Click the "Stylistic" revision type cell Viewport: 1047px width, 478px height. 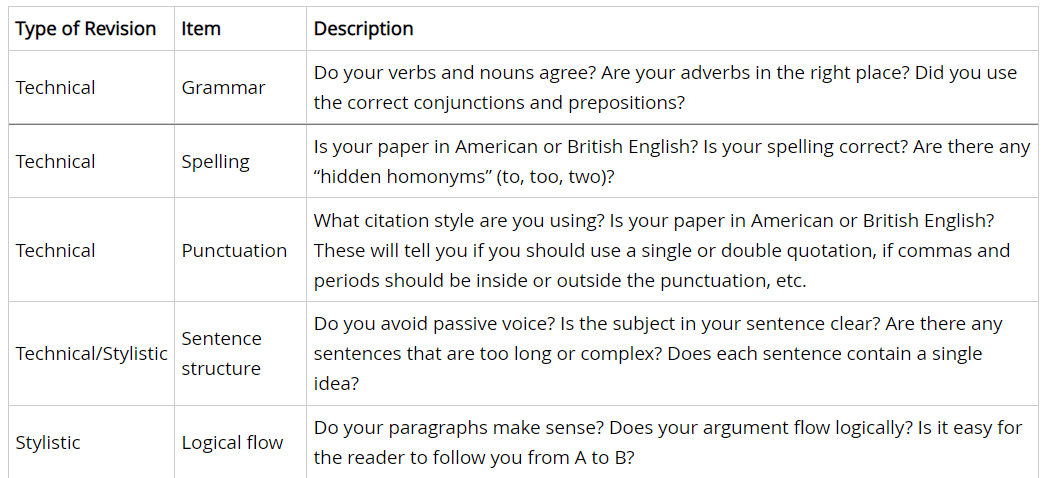48,442
